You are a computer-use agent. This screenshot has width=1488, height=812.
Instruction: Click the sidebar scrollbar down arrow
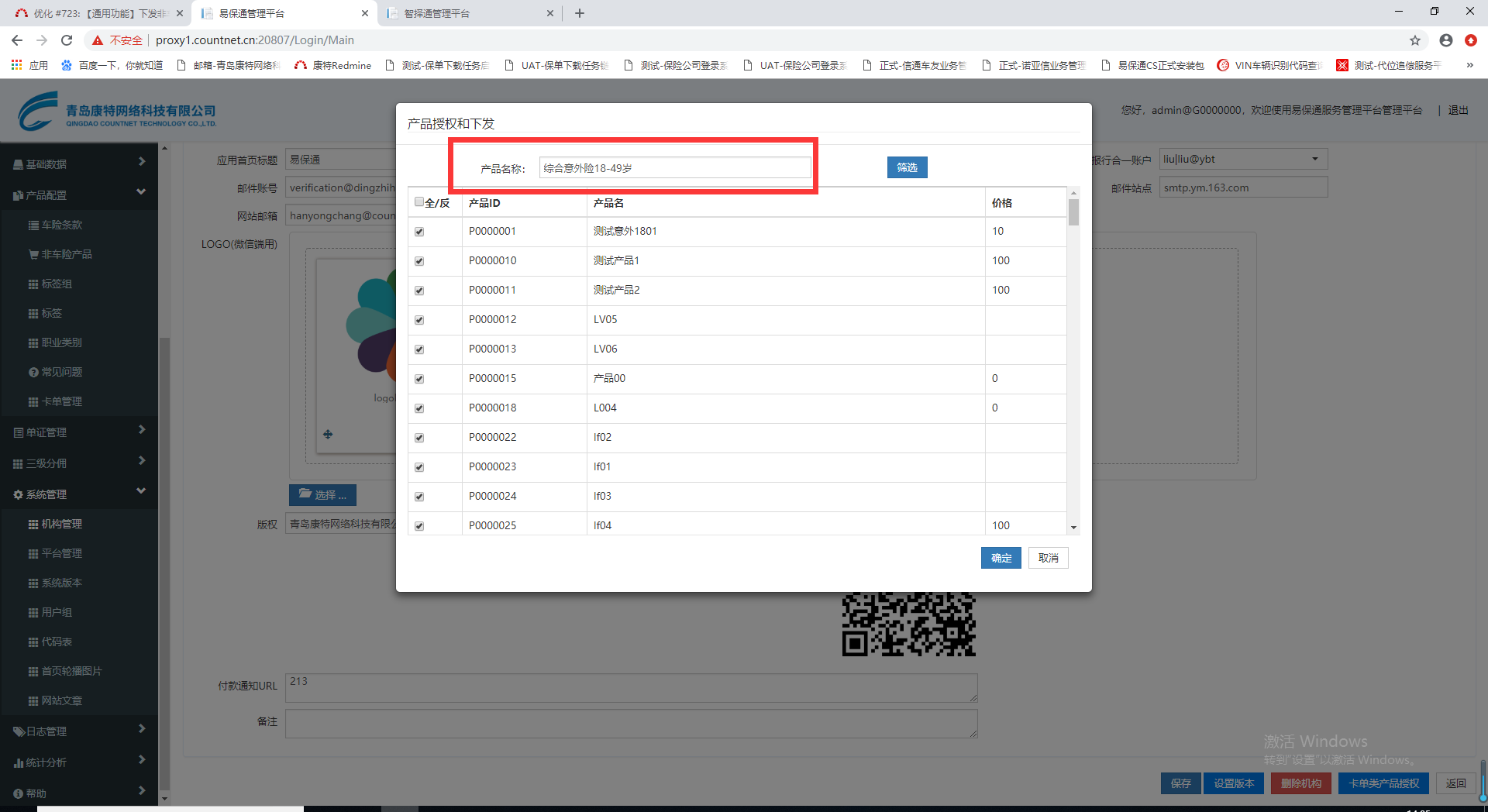tap(164, 798)
